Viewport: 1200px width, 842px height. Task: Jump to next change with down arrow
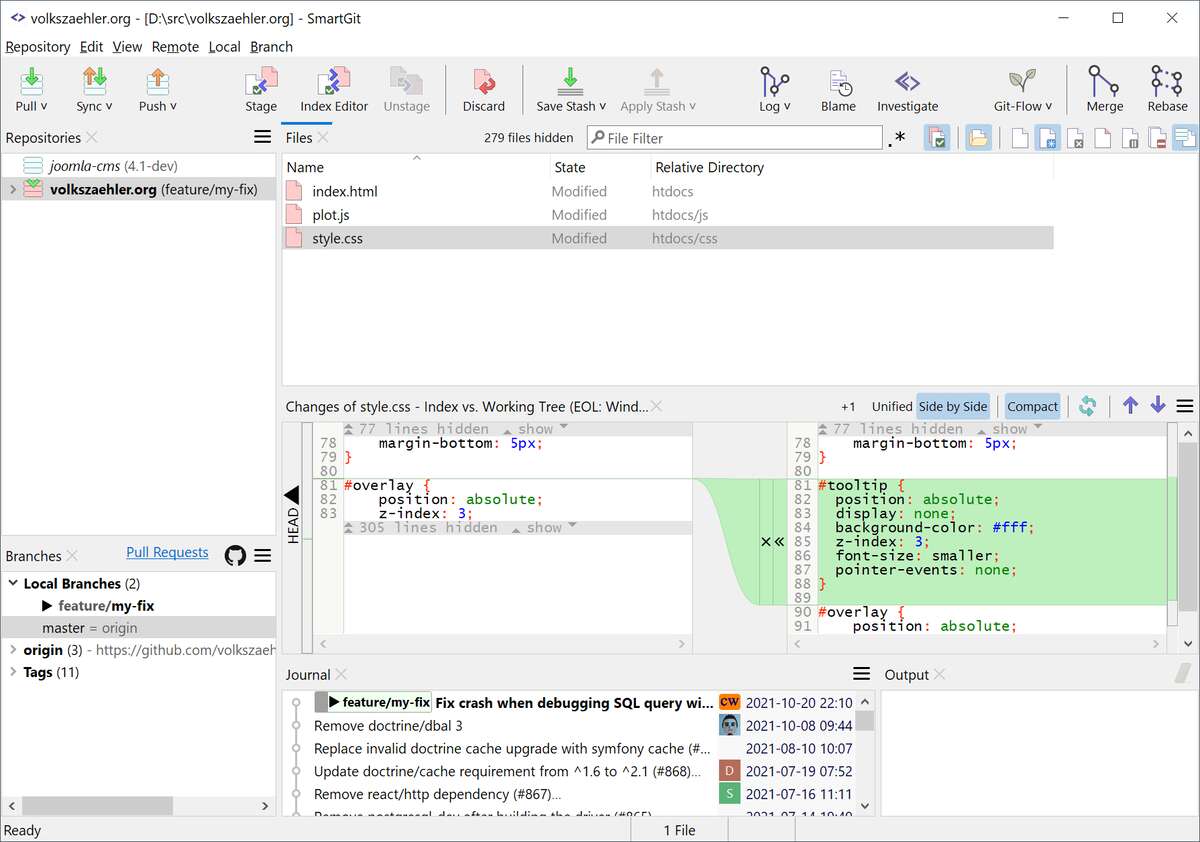click(x=1158, y=405)
